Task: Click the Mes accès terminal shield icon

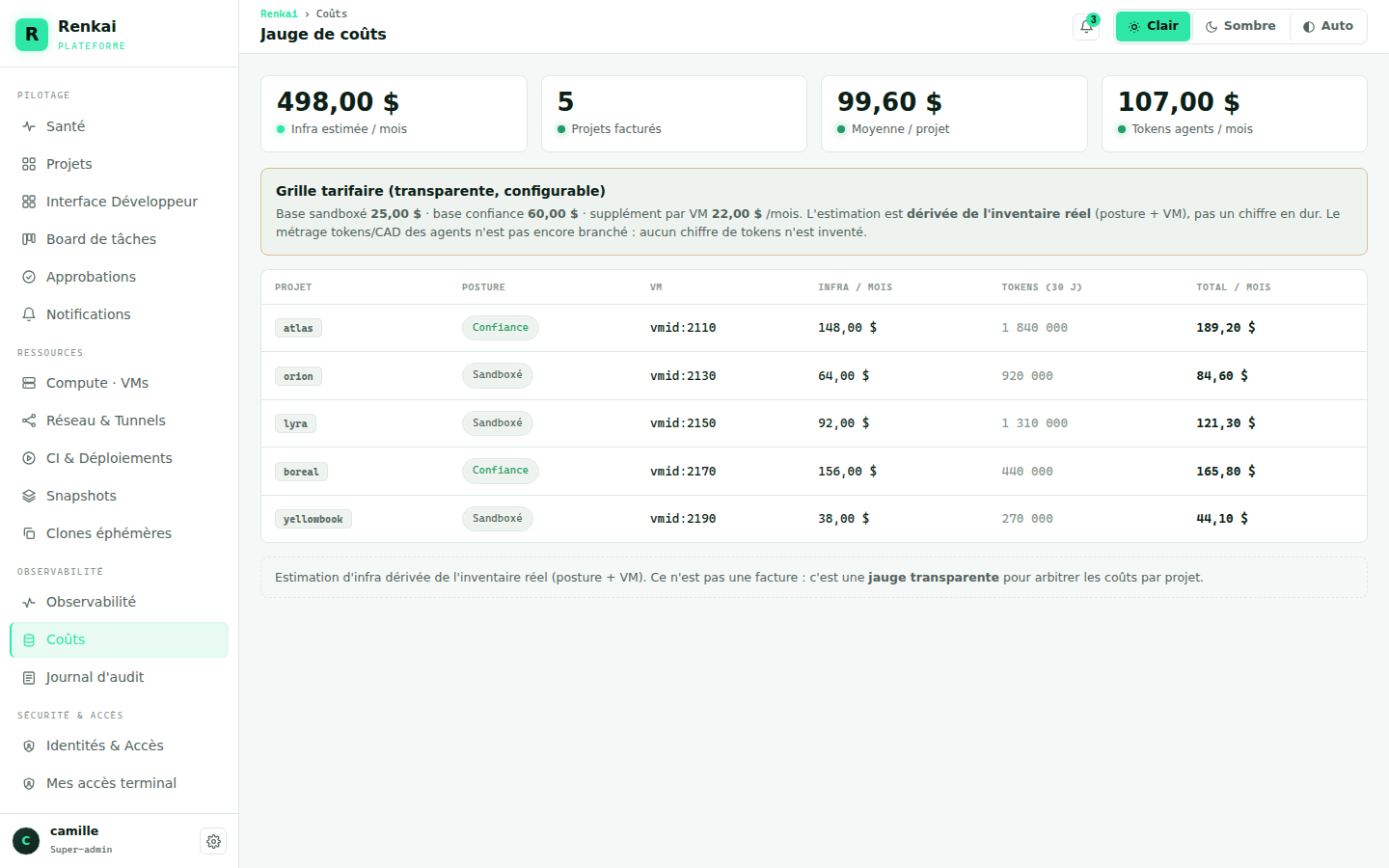Action: (29, 783)
